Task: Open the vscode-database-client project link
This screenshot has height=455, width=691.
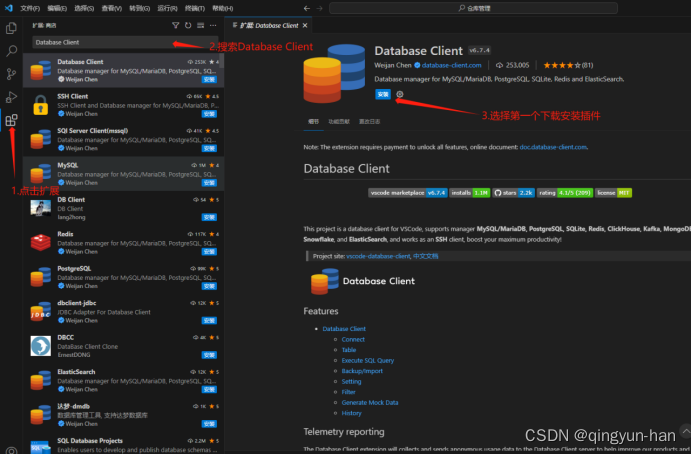Action: (x=378, y=256)
